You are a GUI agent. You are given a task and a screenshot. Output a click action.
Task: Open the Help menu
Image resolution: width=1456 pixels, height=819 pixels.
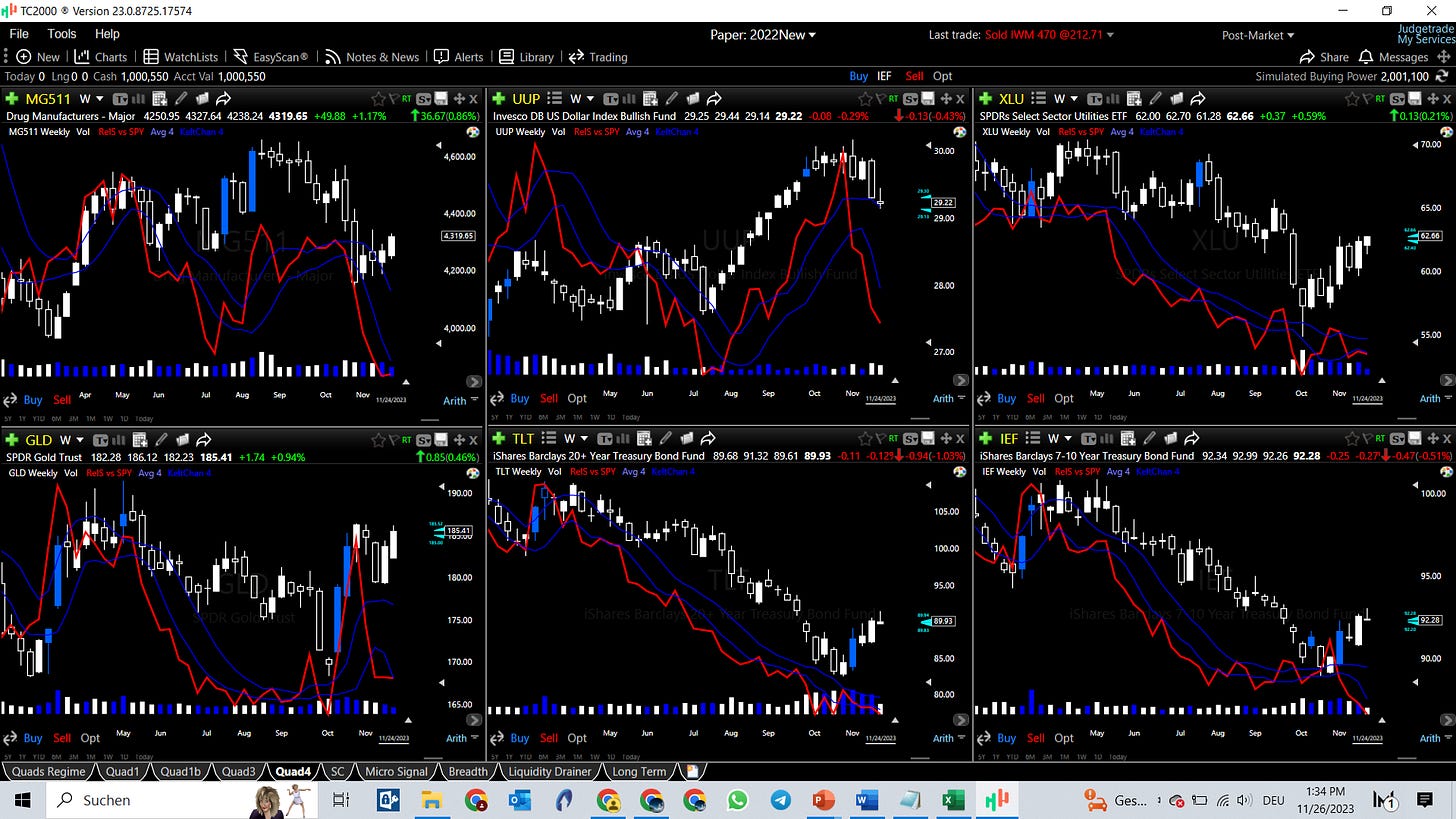tap(107, 34)
